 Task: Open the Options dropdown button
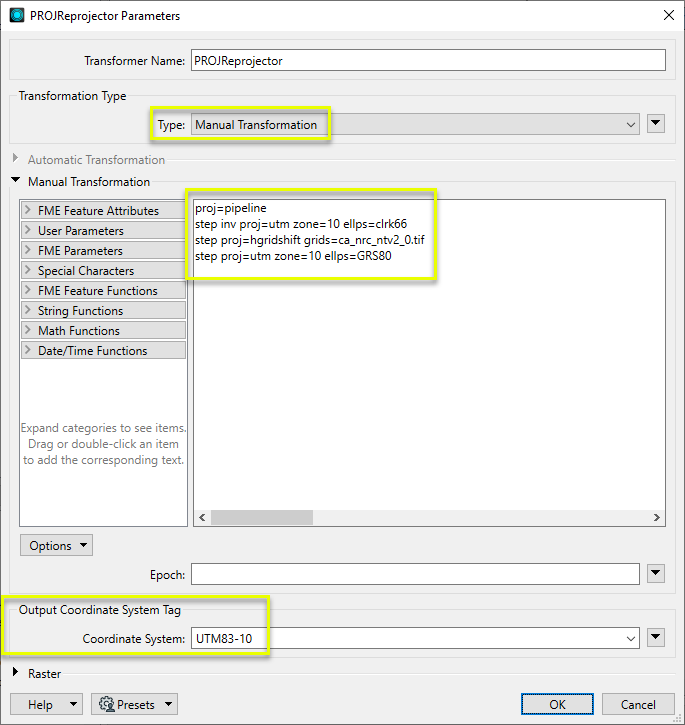(x=56, y=546)
